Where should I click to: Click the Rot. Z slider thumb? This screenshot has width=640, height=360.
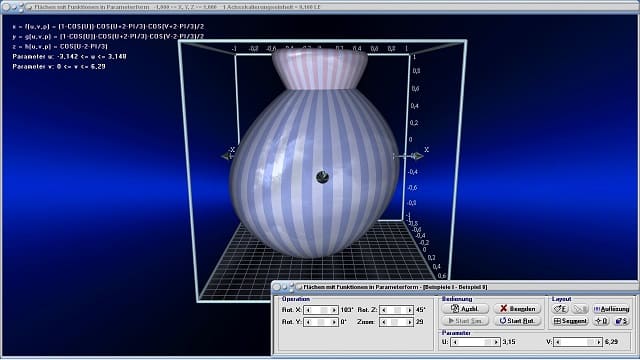point(398,310)
